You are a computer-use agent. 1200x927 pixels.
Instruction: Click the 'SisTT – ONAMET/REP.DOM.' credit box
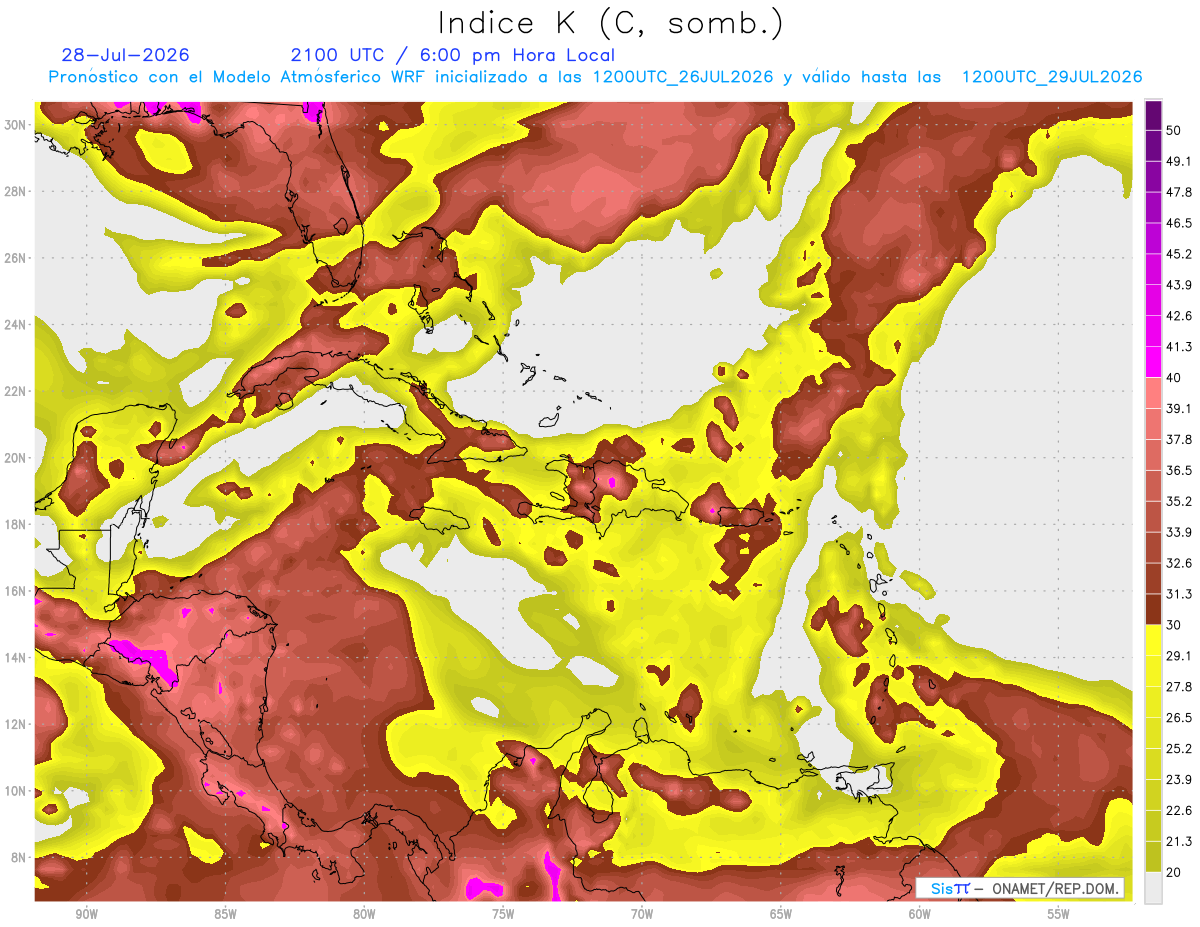pos(1019,888)
